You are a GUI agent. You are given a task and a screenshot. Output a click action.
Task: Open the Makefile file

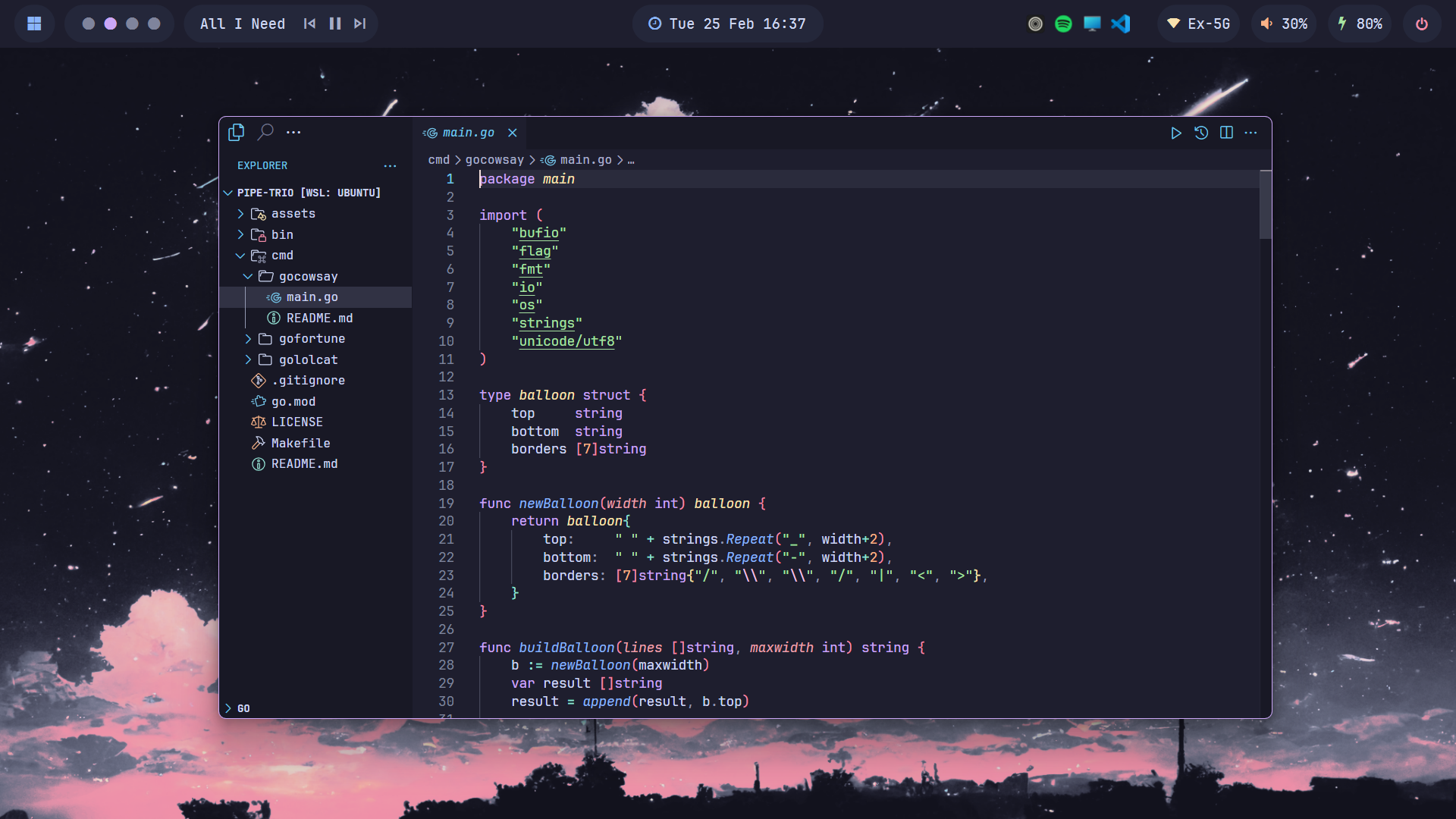(x=300, y=443)
